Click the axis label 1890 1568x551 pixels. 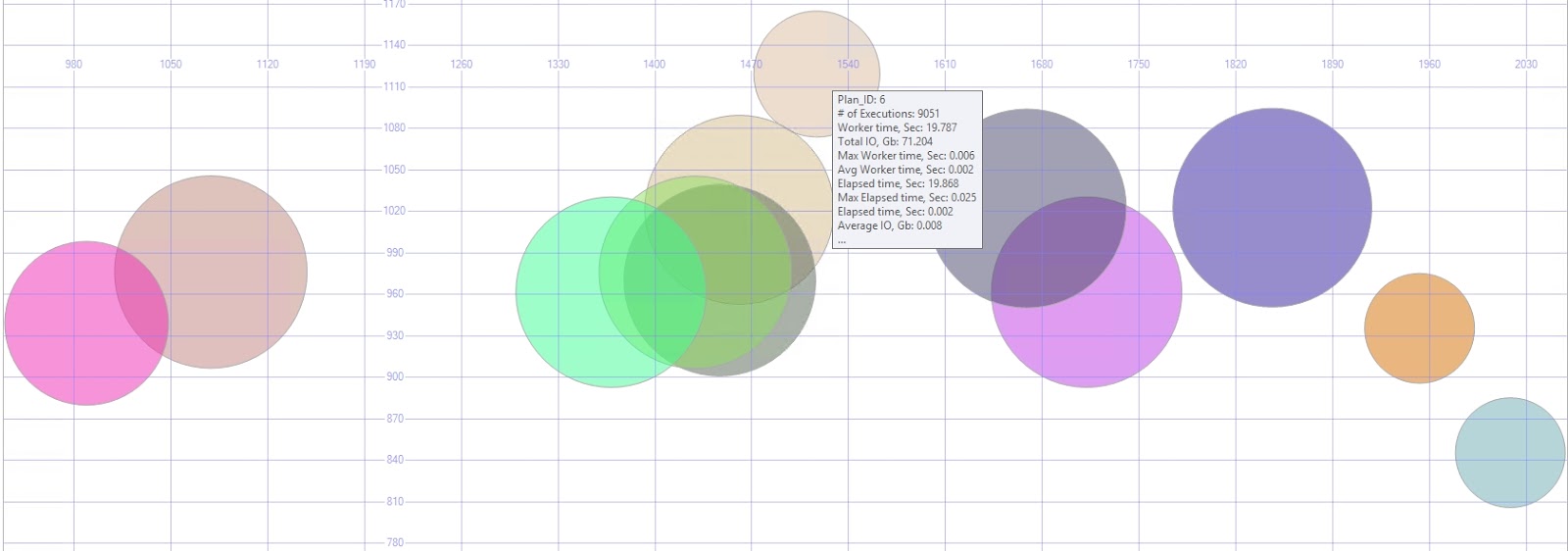pyautogui.click(x=1332, y=65)
